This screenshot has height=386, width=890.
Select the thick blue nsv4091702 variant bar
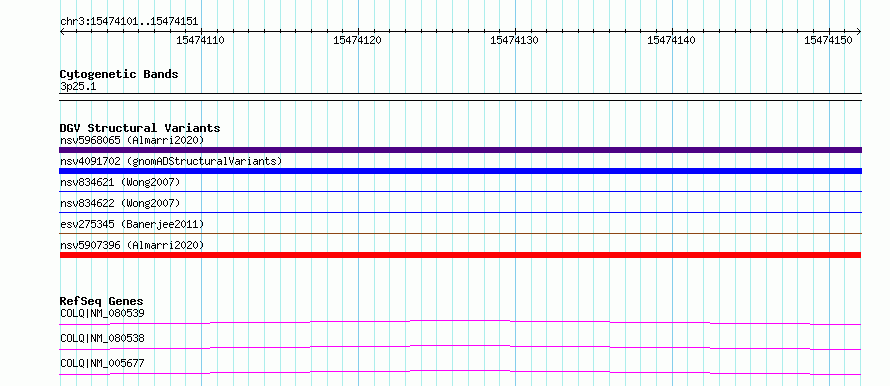tap(460, 171)
